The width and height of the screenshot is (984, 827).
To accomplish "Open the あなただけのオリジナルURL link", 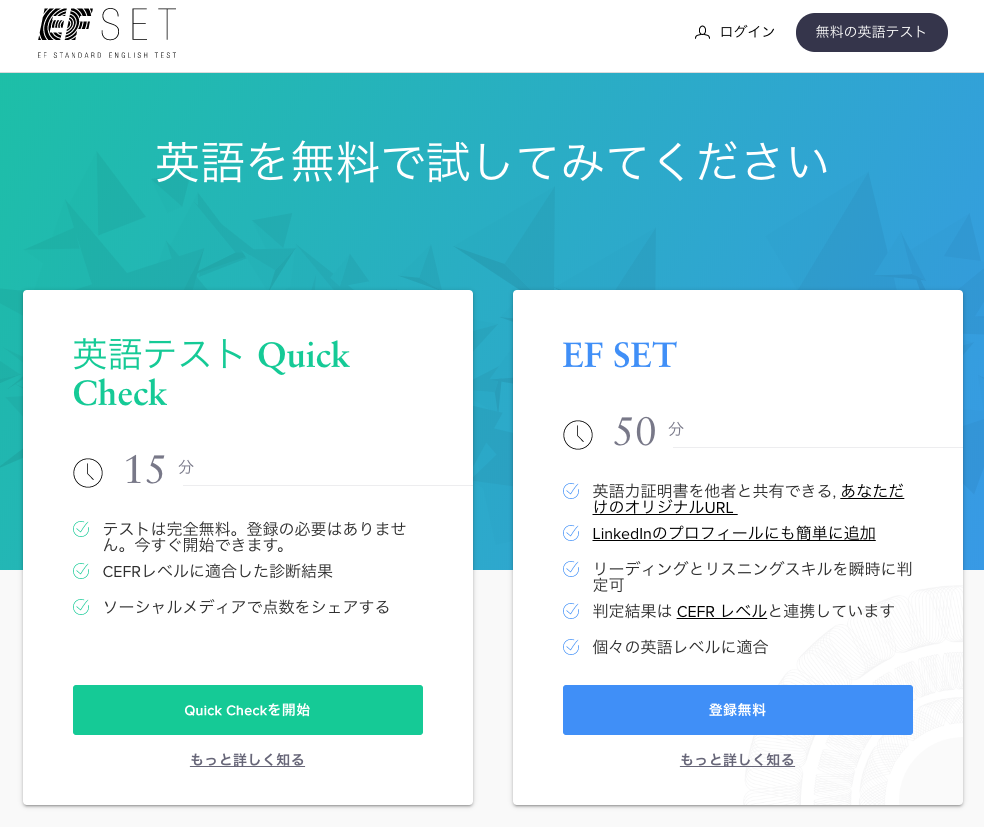I will pos(748,499).
